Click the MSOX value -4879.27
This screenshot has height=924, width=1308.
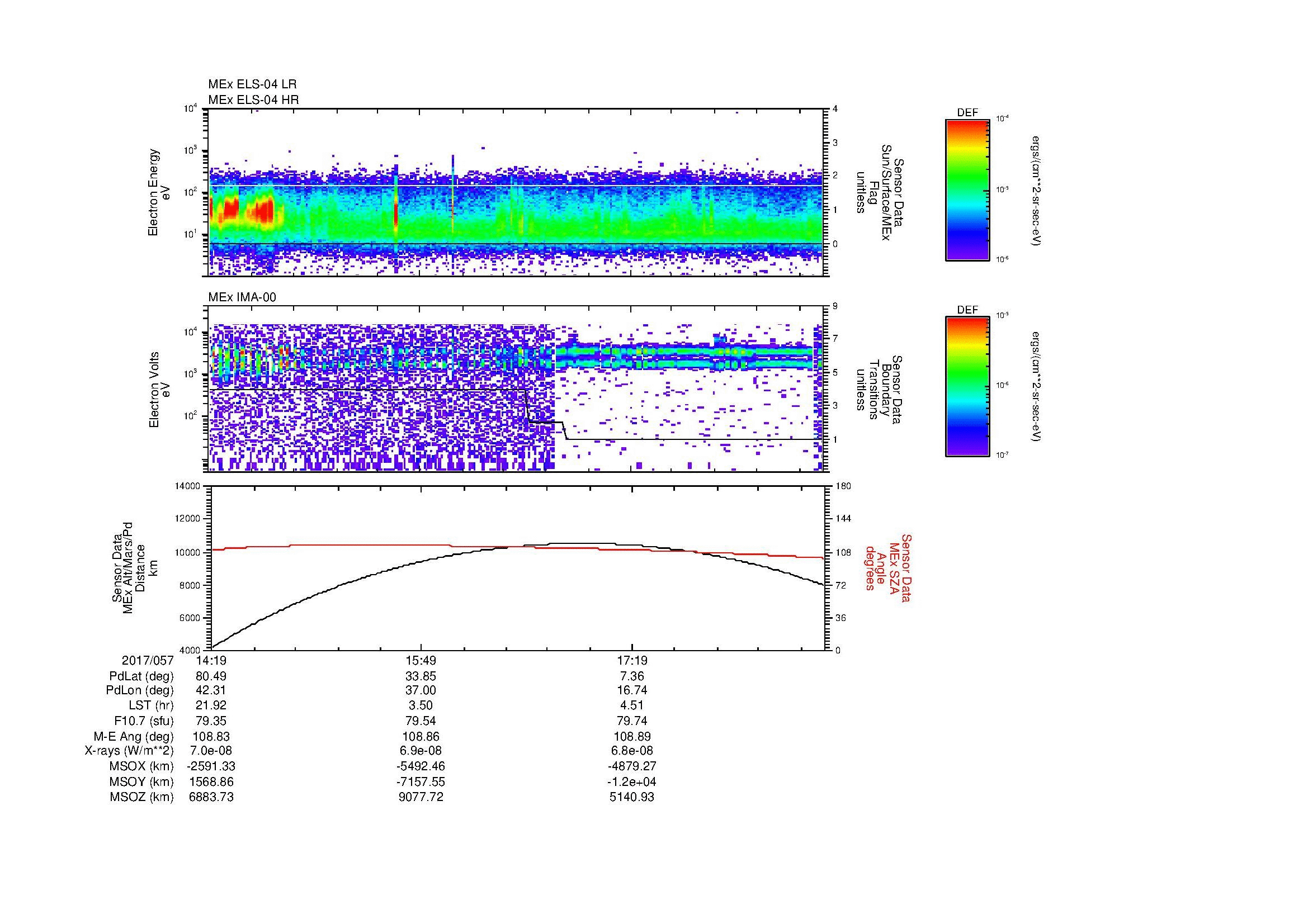[632, 766]
